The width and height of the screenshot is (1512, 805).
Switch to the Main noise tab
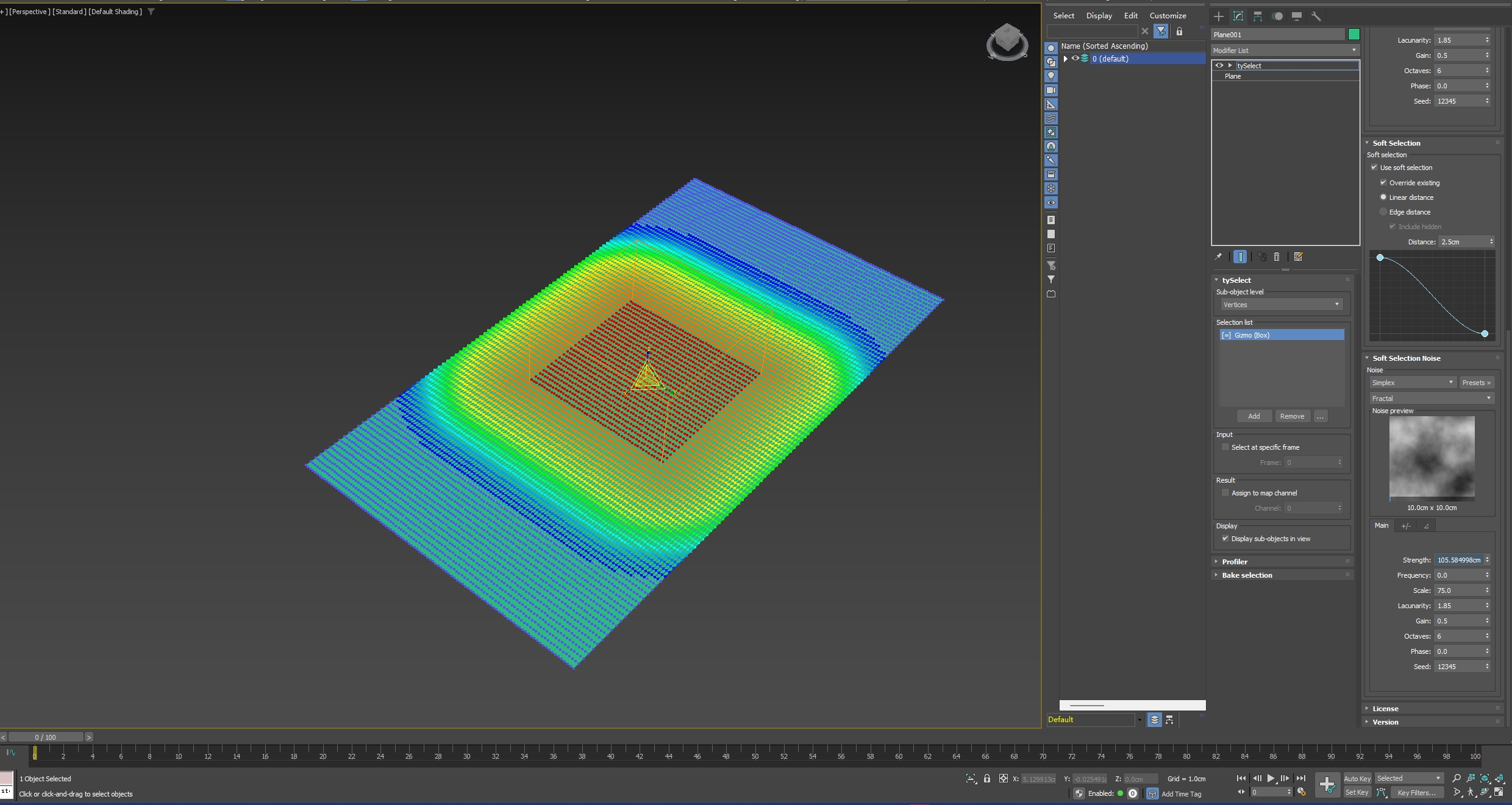tap(1382, 525)
